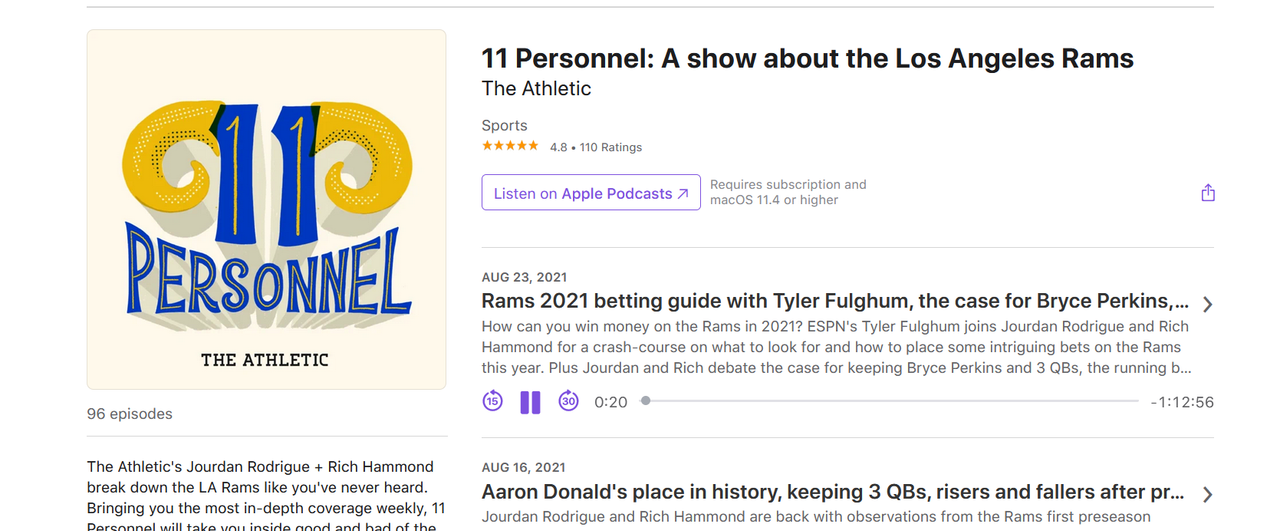Click the remaining time -1:12:56
The image size is (1280, 531).
(1182, 402)
